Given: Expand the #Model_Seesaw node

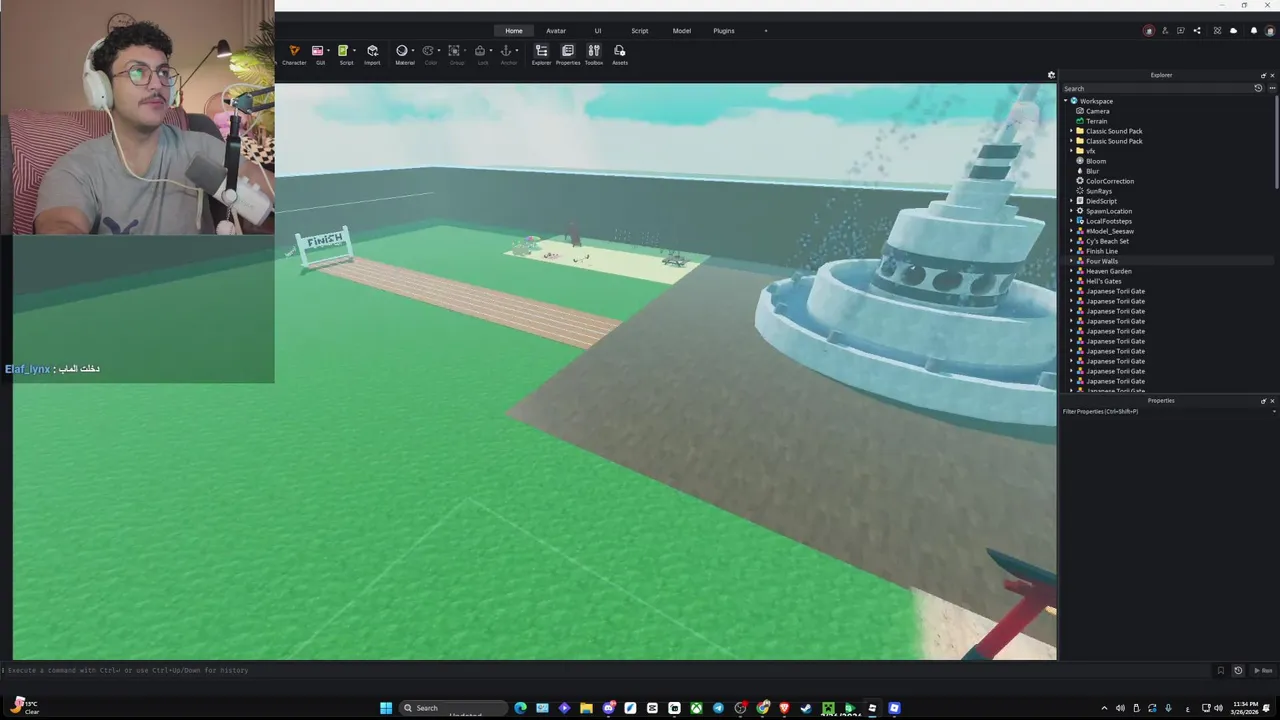Looking at the screenshot, I should (x=1072, y=231).
